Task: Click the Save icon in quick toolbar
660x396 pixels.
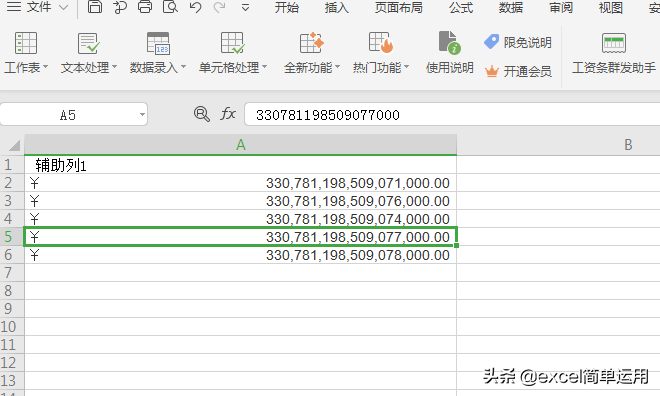Action: 95,7
